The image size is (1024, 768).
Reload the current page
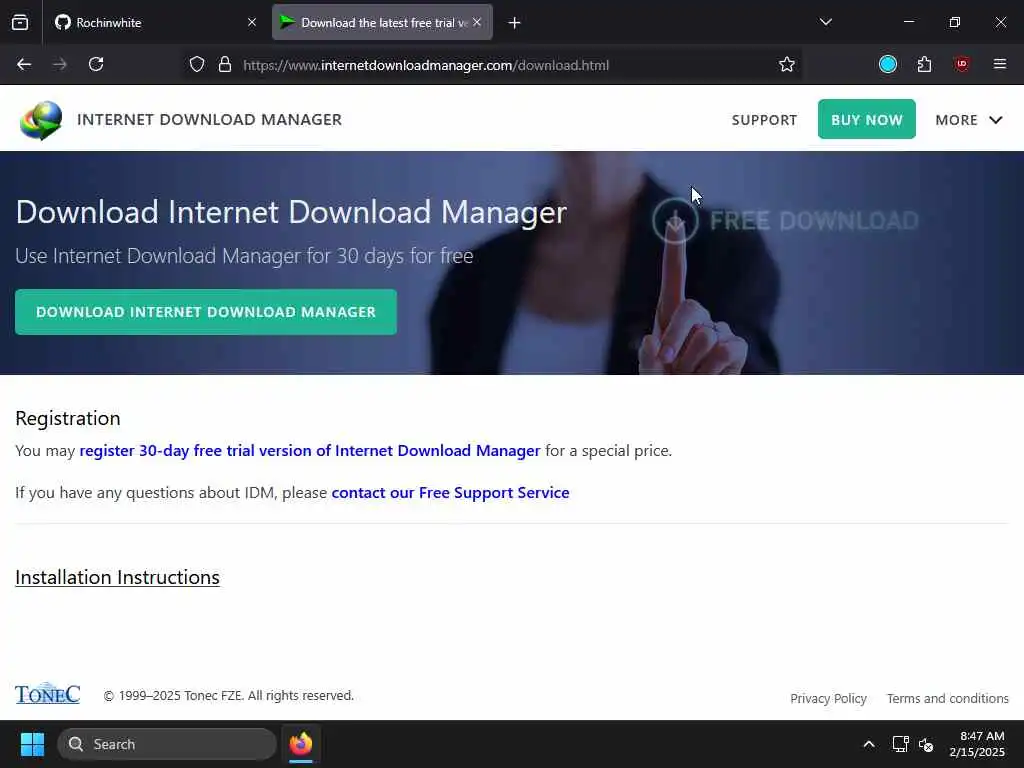[96, 65]
